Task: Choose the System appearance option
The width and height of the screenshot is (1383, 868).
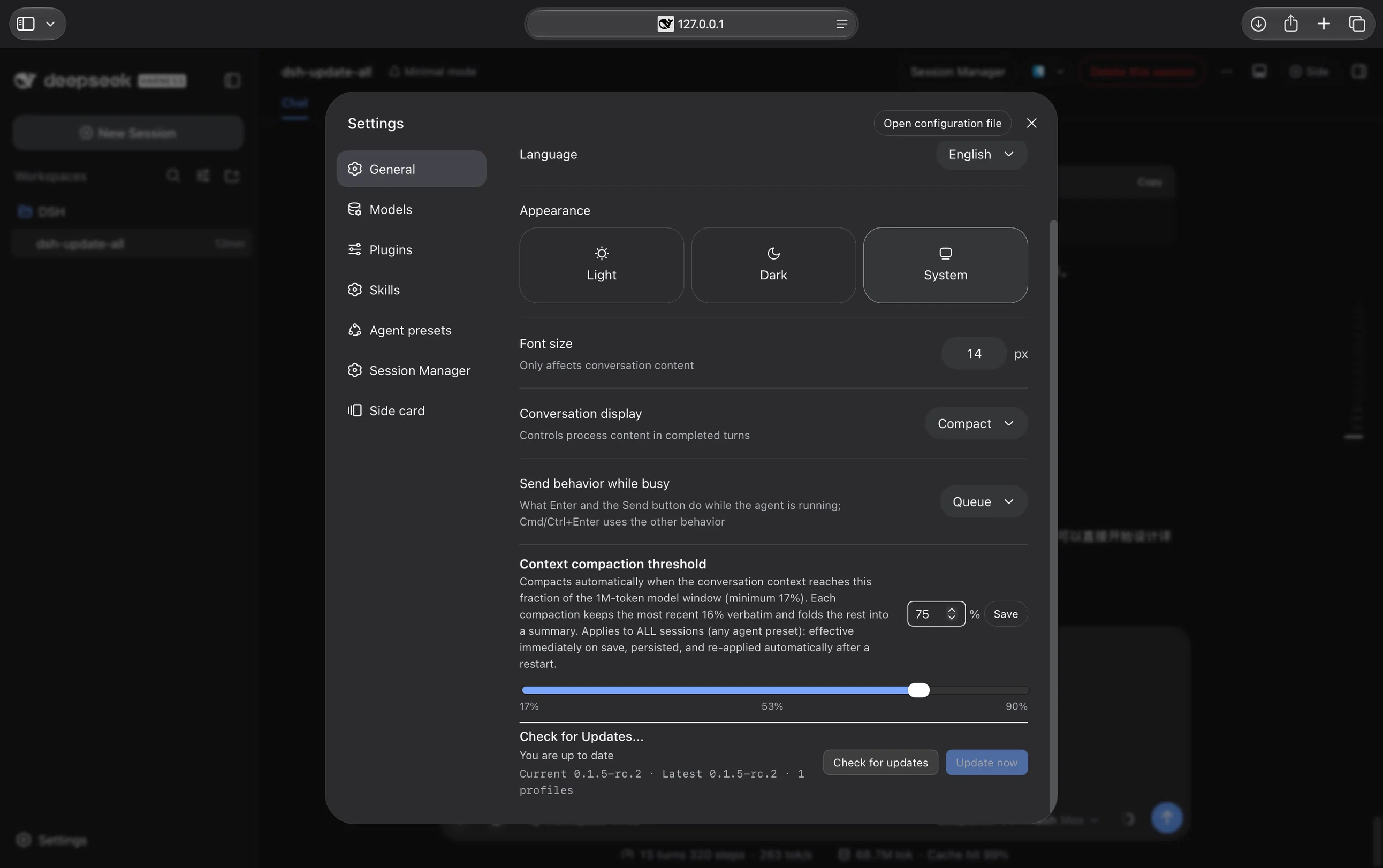Action: [x=945, y=265]
